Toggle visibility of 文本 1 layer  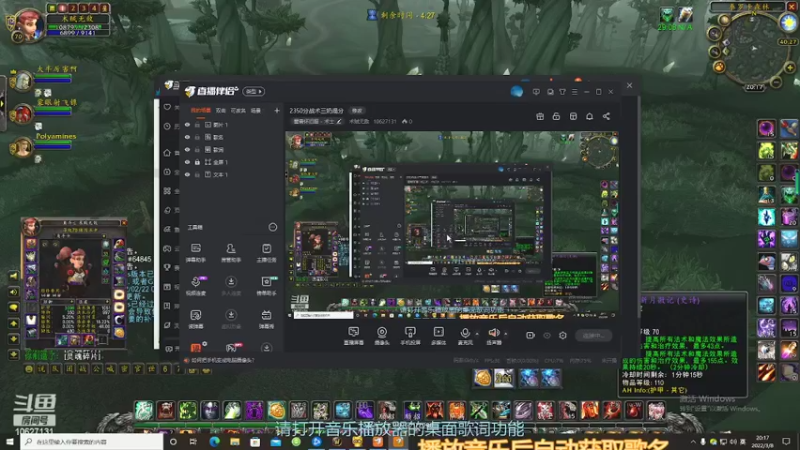187,174
